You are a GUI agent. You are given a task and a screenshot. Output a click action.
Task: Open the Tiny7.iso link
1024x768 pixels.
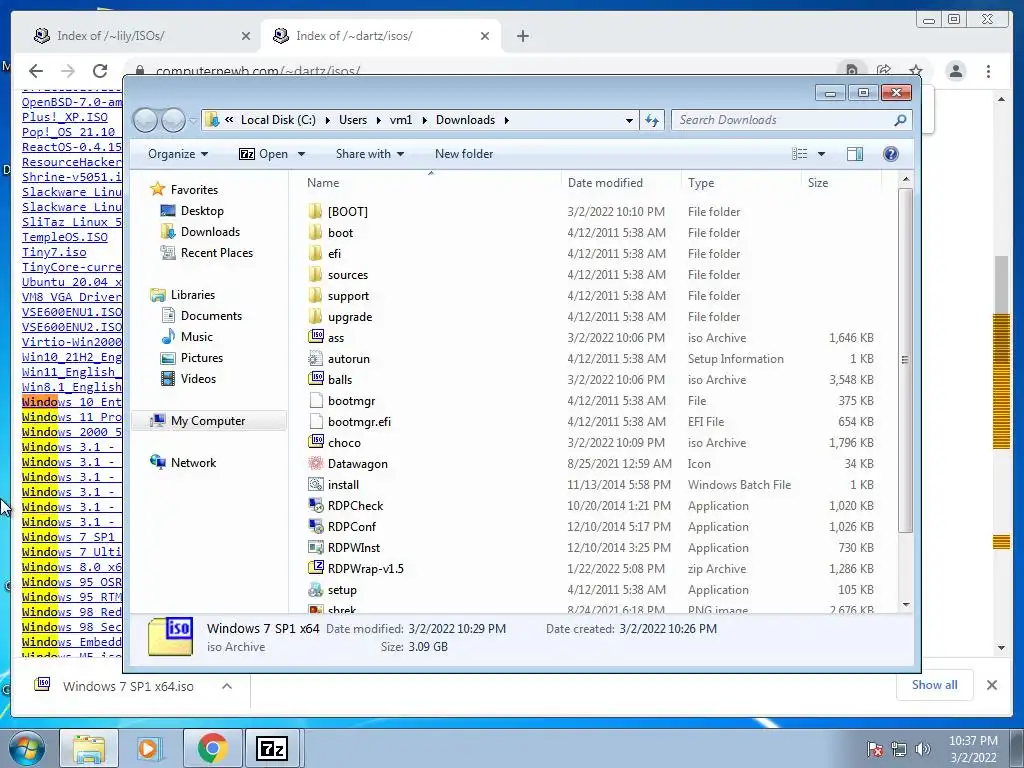coord(54,252)
